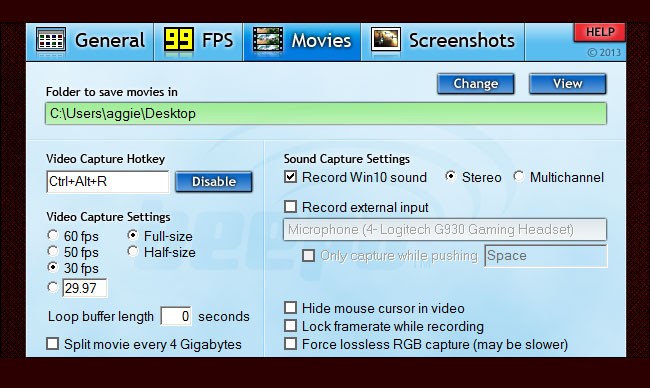Click the Screenshots picture icon

[386, 40]
